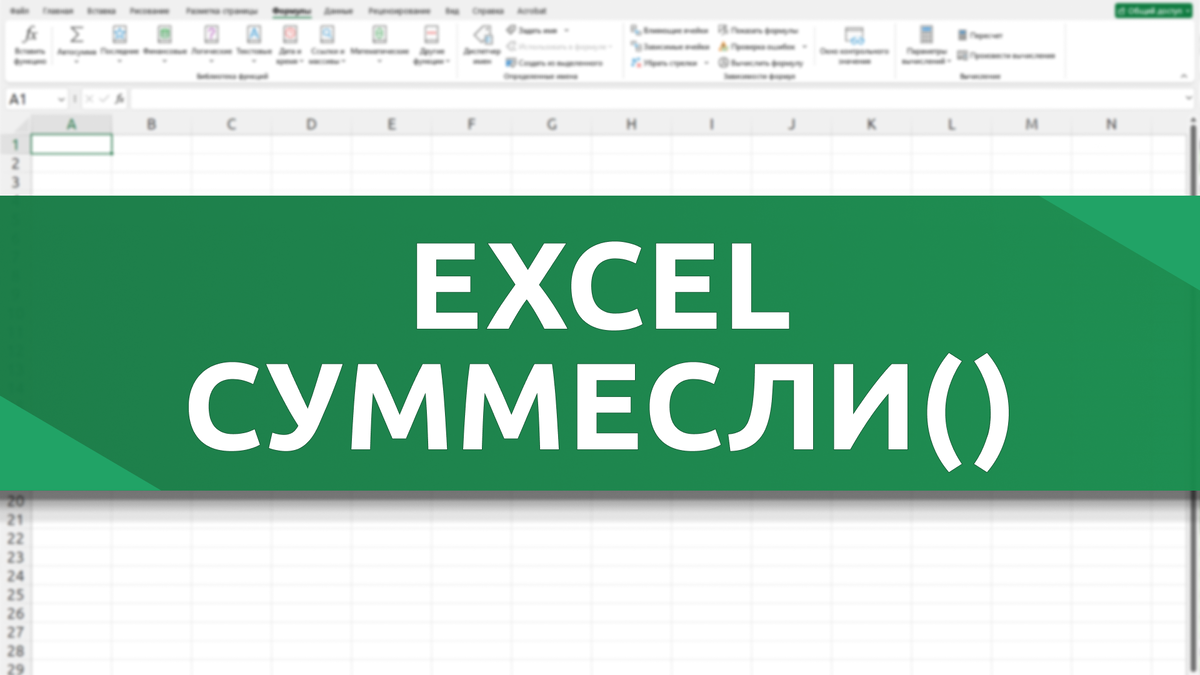Click the fx icon in formula bar
Screen dimensions: 1200x675
coord(119,99)
